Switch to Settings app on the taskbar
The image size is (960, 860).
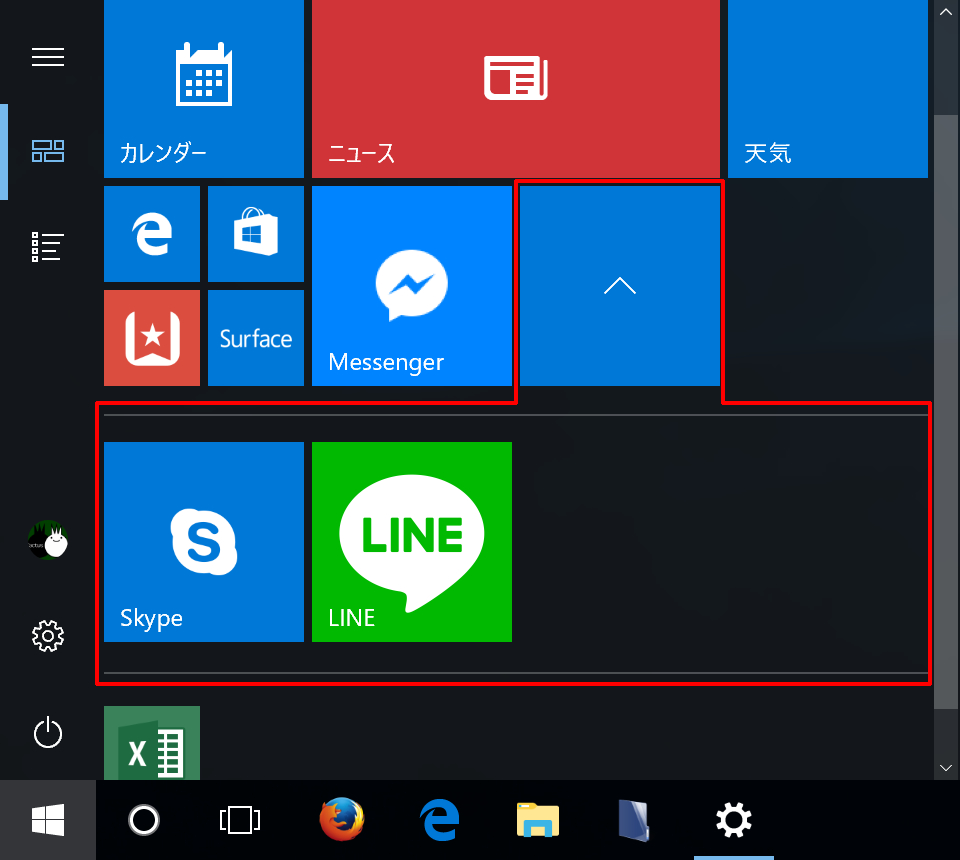pyautogui.click(x=733, y=820)
